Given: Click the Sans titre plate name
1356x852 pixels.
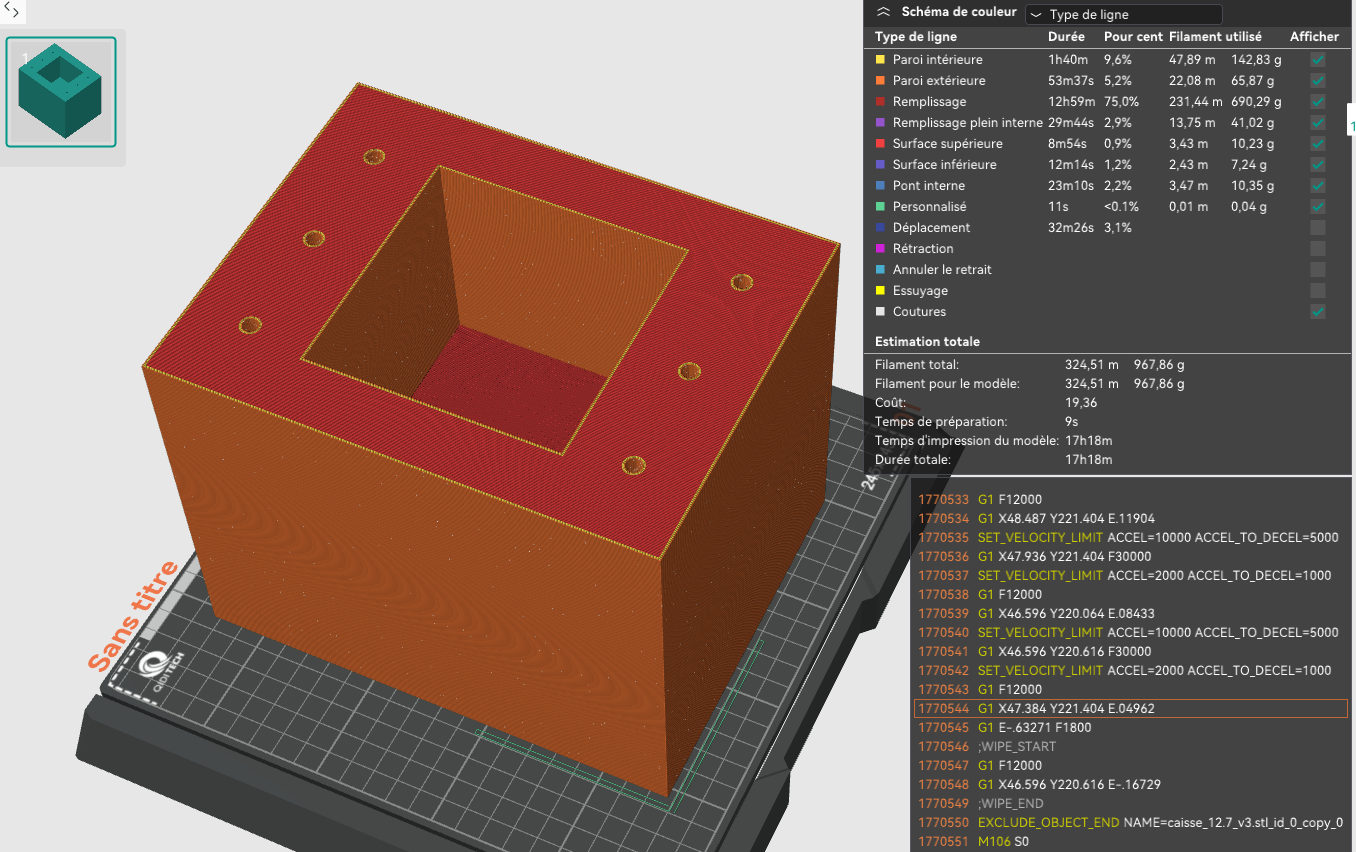Looking at the screenshot, I should [x=133, y=616].
